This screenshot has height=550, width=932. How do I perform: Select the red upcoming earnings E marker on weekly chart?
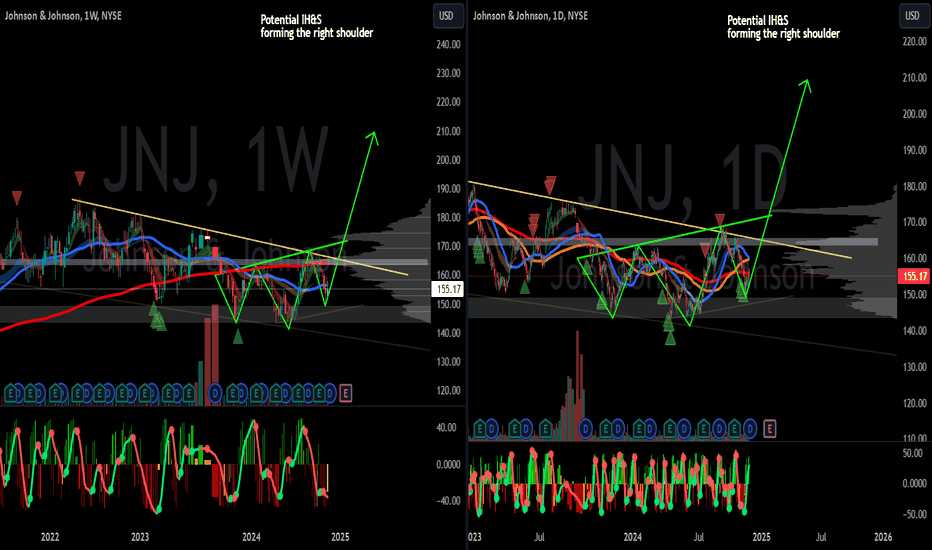(346, 393)
